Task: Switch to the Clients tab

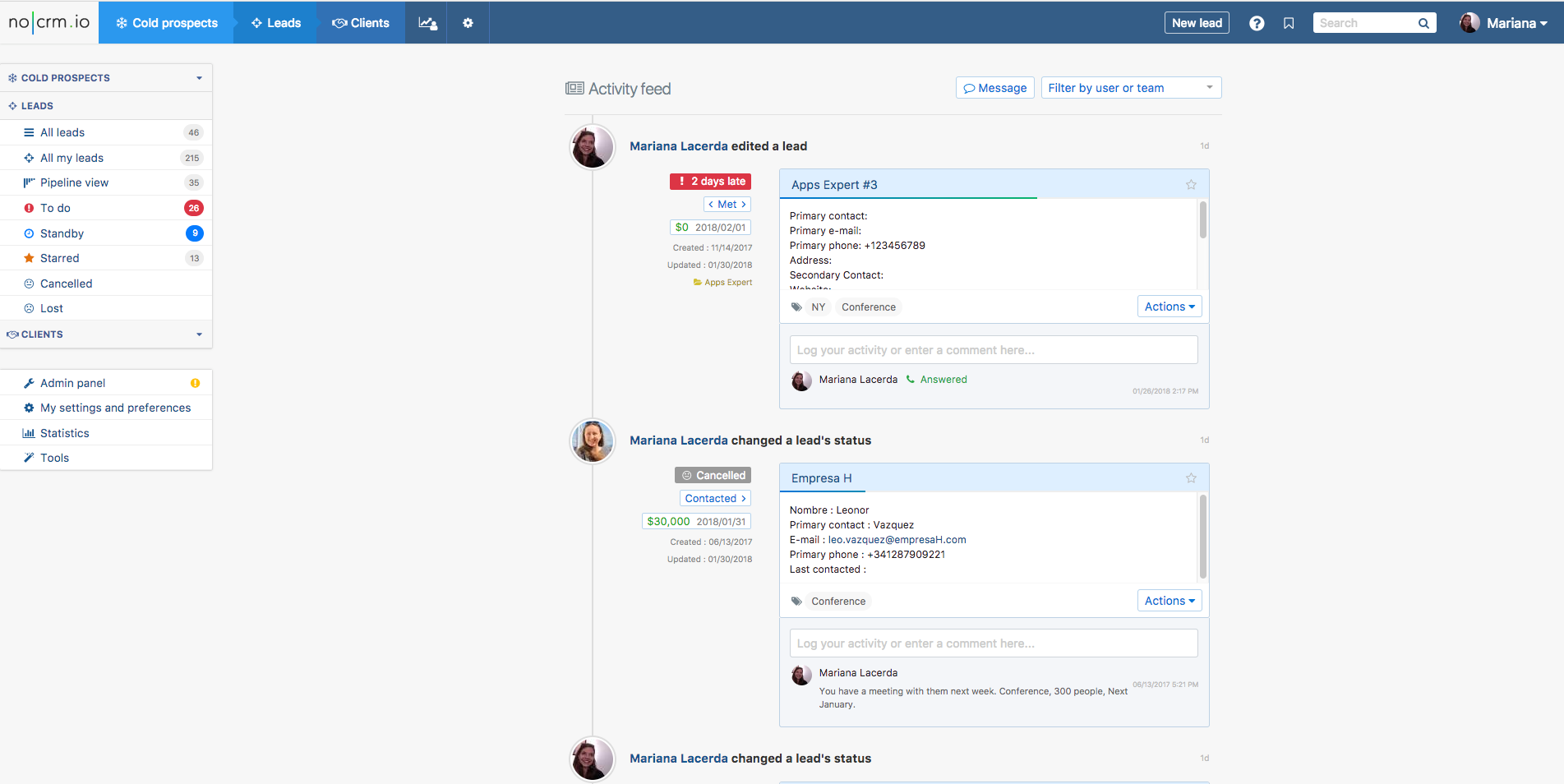Action: tap(361, 23)
